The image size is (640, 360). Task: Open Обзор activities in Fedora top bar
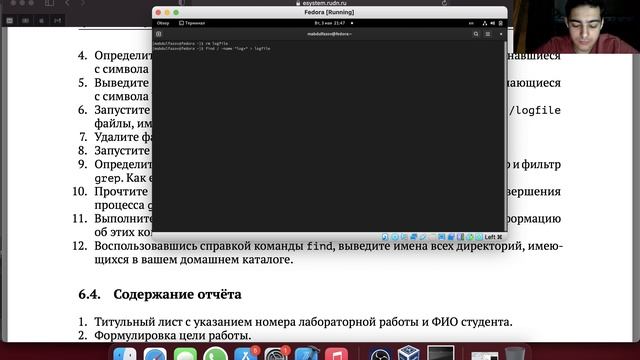(163, 23)
